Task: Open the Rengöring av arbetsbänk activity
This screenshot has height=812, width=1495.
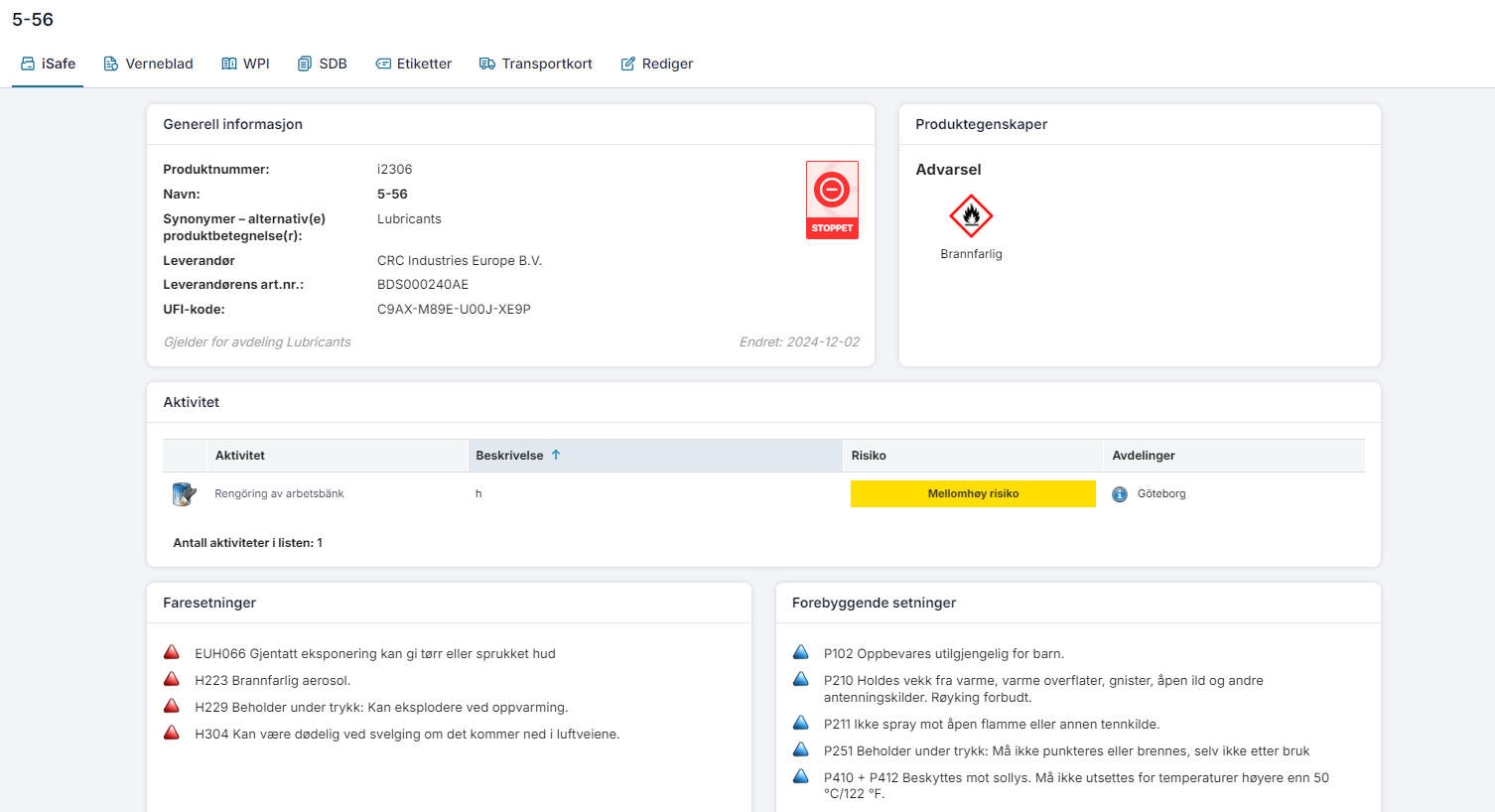Action: [x=279, y=493]
